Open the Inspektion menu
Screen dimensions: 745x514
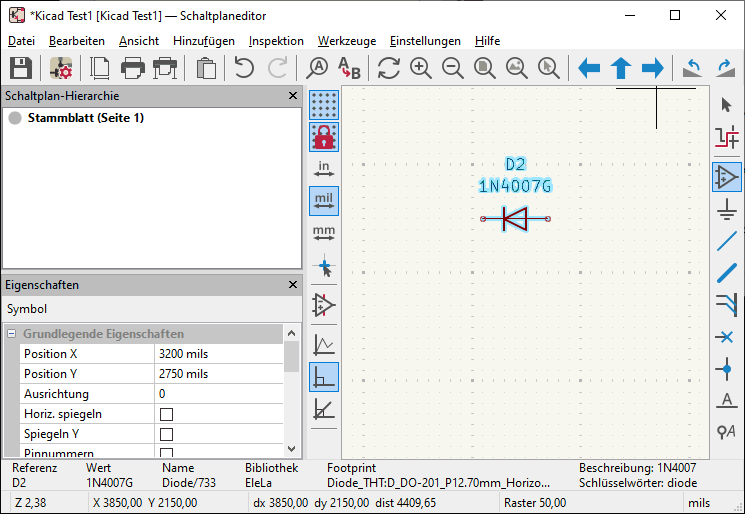tap(276, 41)
